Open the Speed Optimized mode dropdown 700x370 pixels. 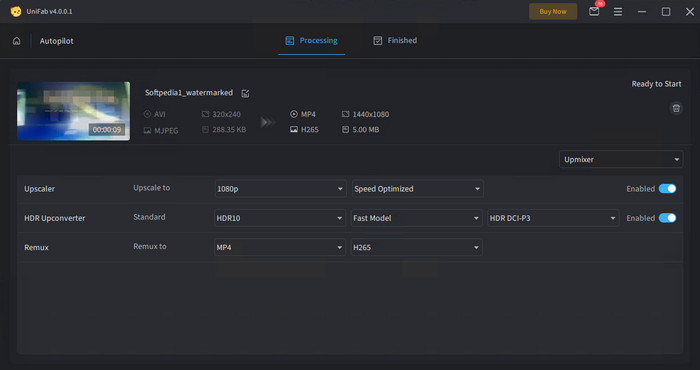(417, 189)
